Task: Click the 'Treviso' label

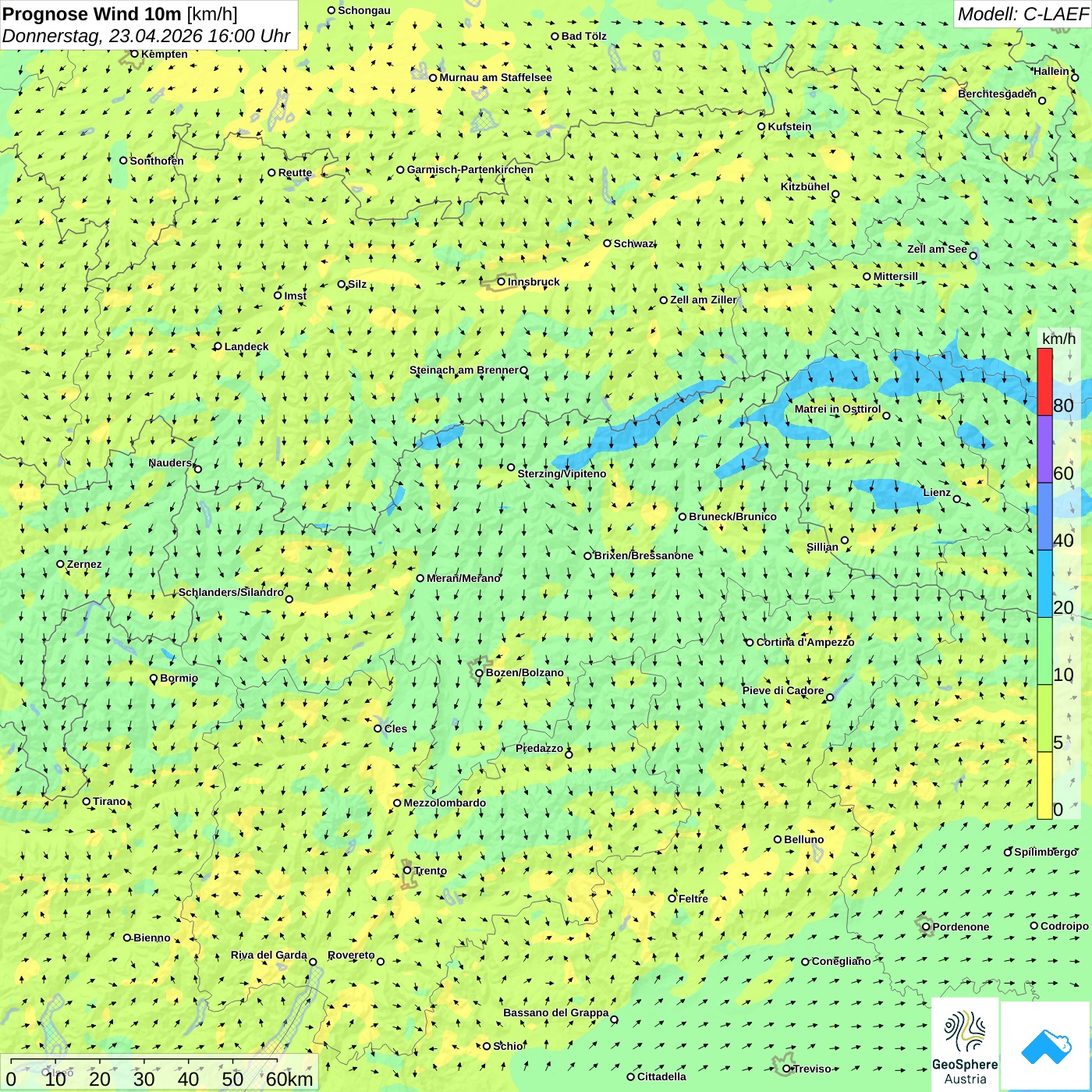Action: (812, 1069)
